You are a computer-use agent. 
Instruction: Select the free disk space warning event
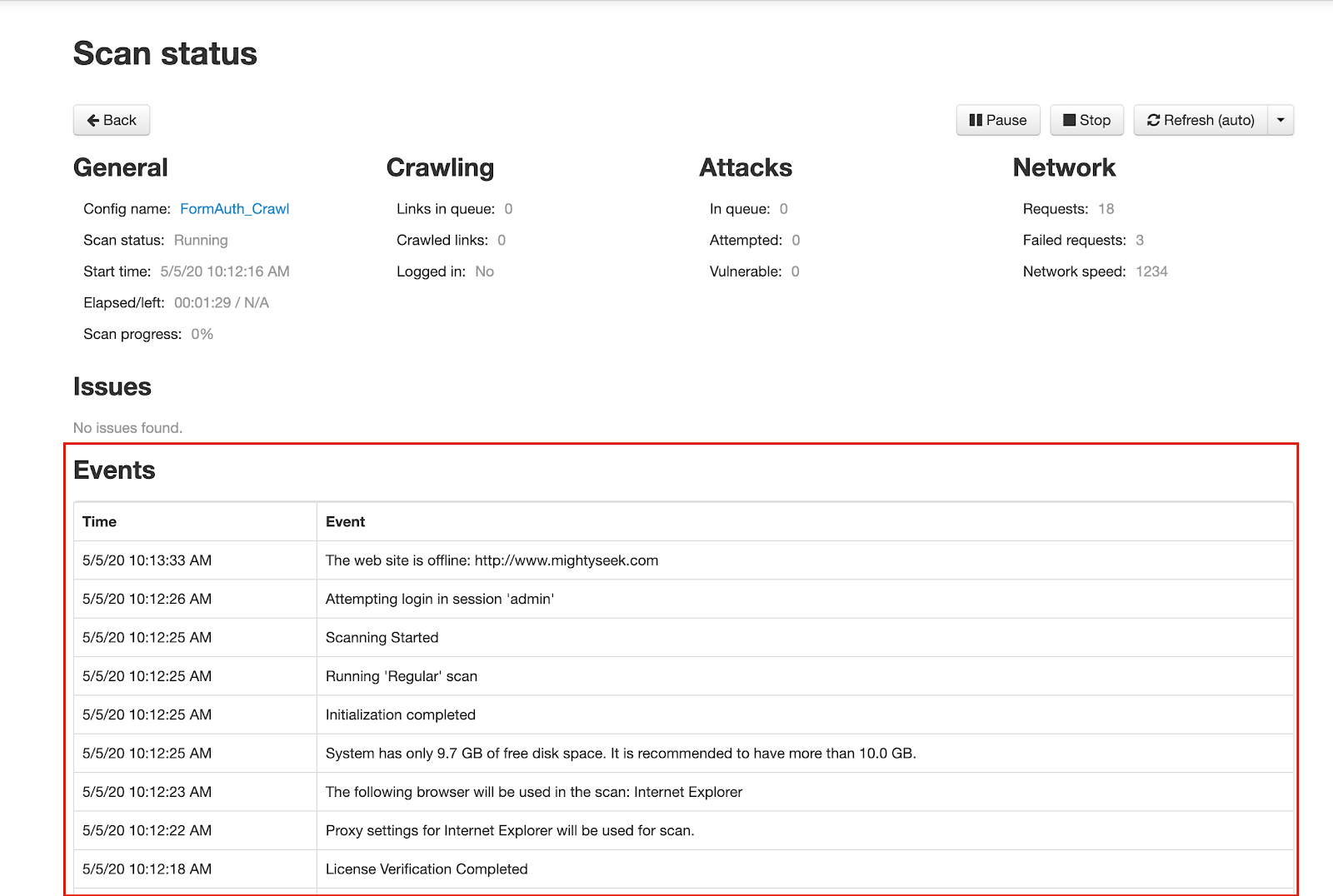pyautogui.click(x=620, y=753)
